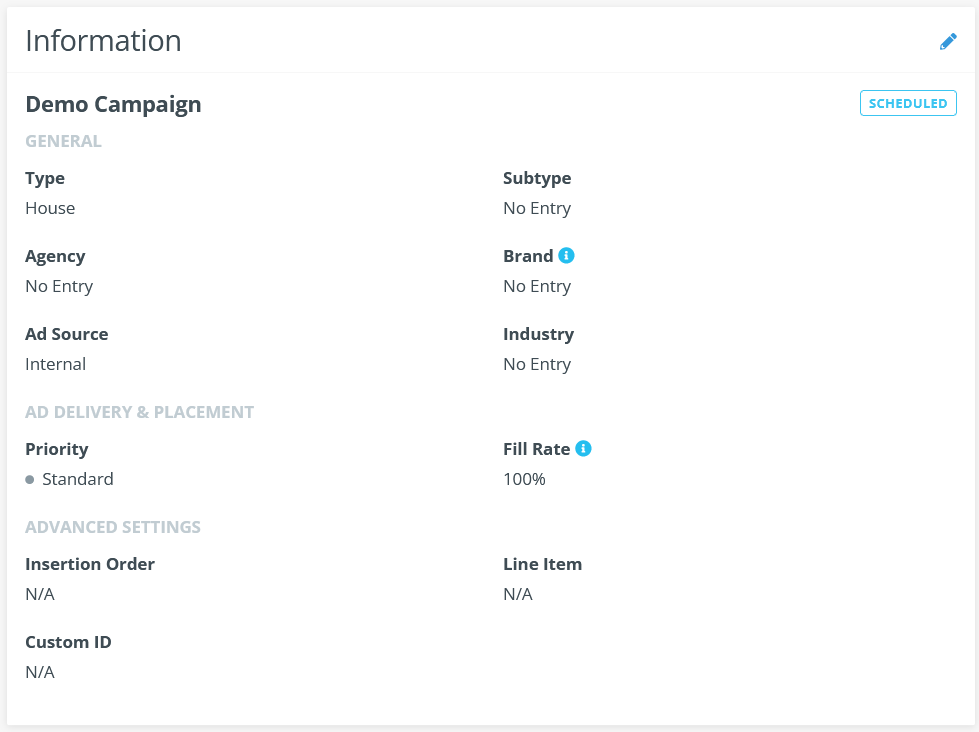Screen dimensions: 979x732
Task: Click the ADVANCED SETTINGS section header
Action: pyautogui.click(x=113, y=527)
